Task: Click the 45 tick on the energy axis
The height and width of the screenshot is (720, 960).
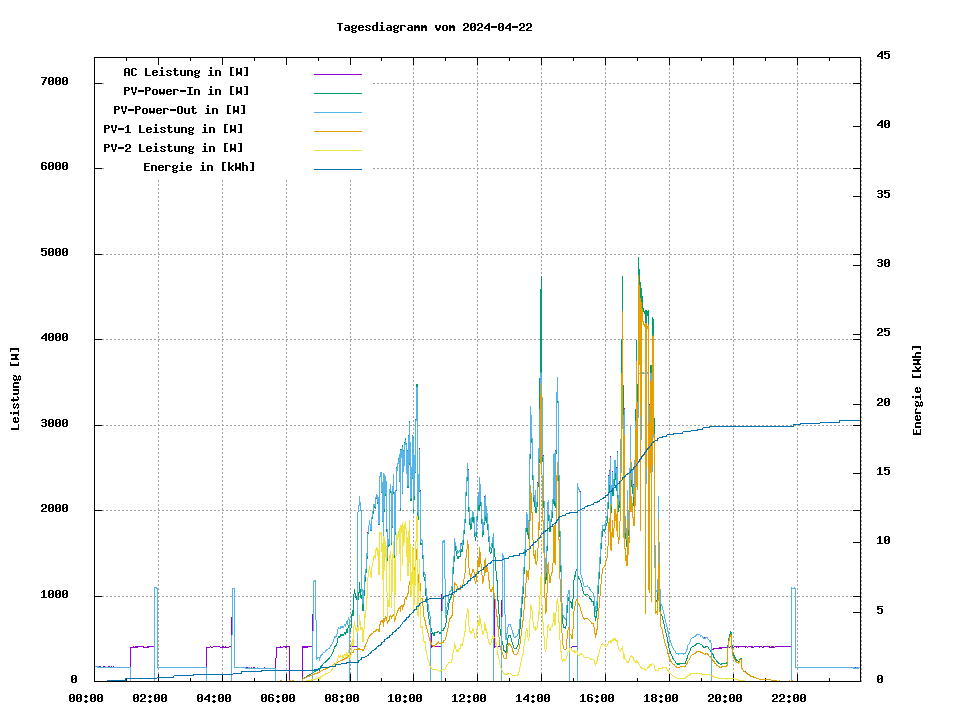Action: tap(883, 55)
